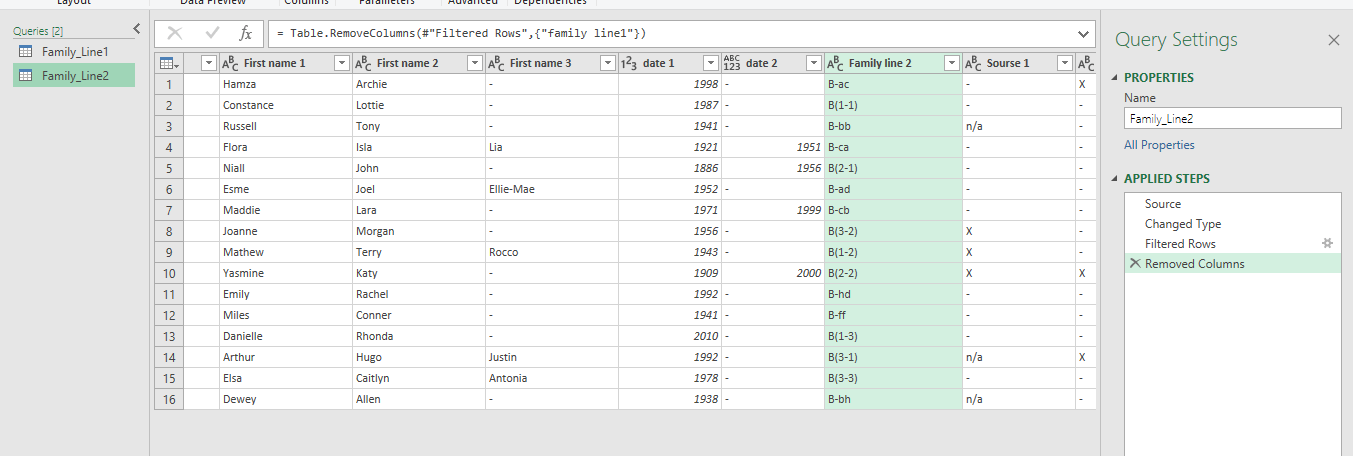Click the cell containing Justin
The height and width of the screenshot is (456, 1353).
point(552,357)
